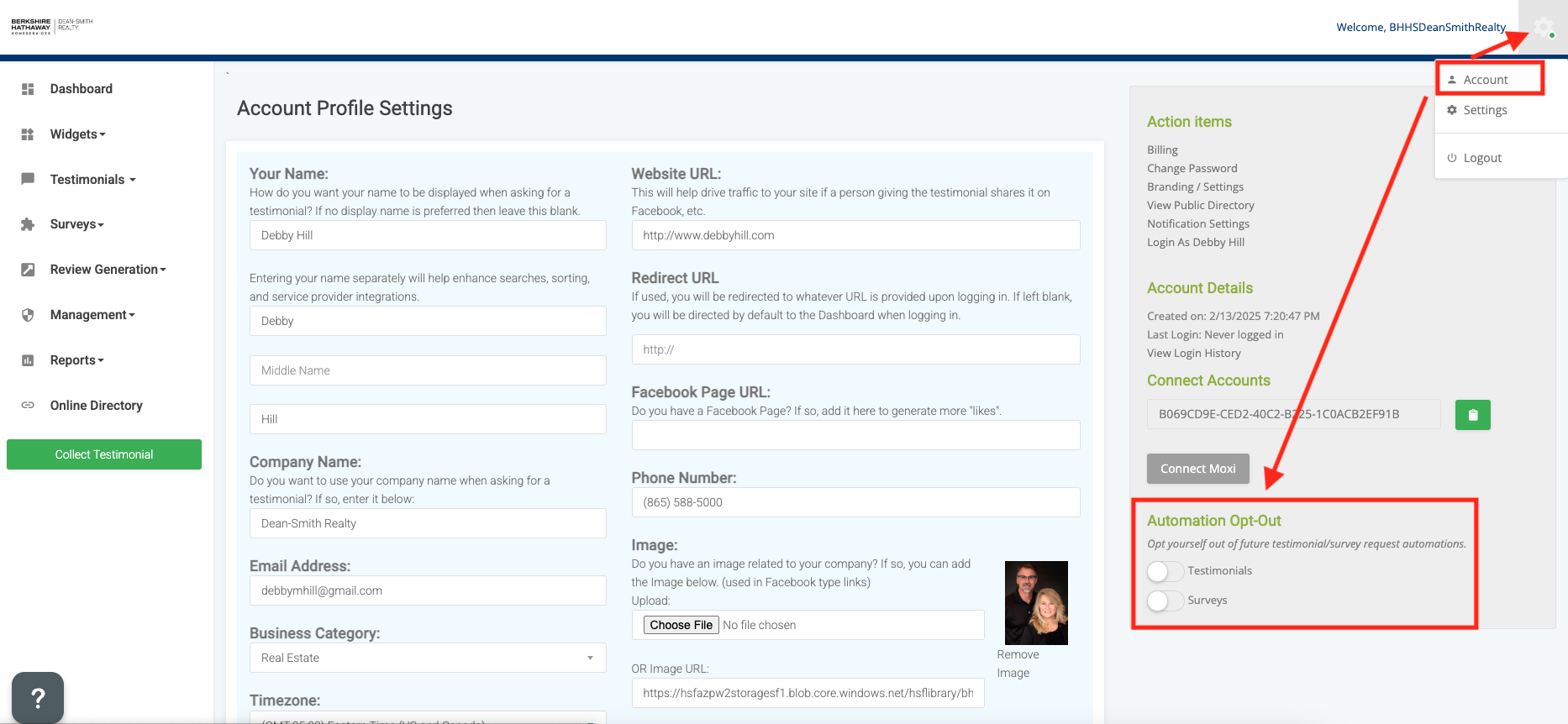This screenshot has width=1568, height=724.
Task: Click the Company Name field
Action: (x=428, y=523)
